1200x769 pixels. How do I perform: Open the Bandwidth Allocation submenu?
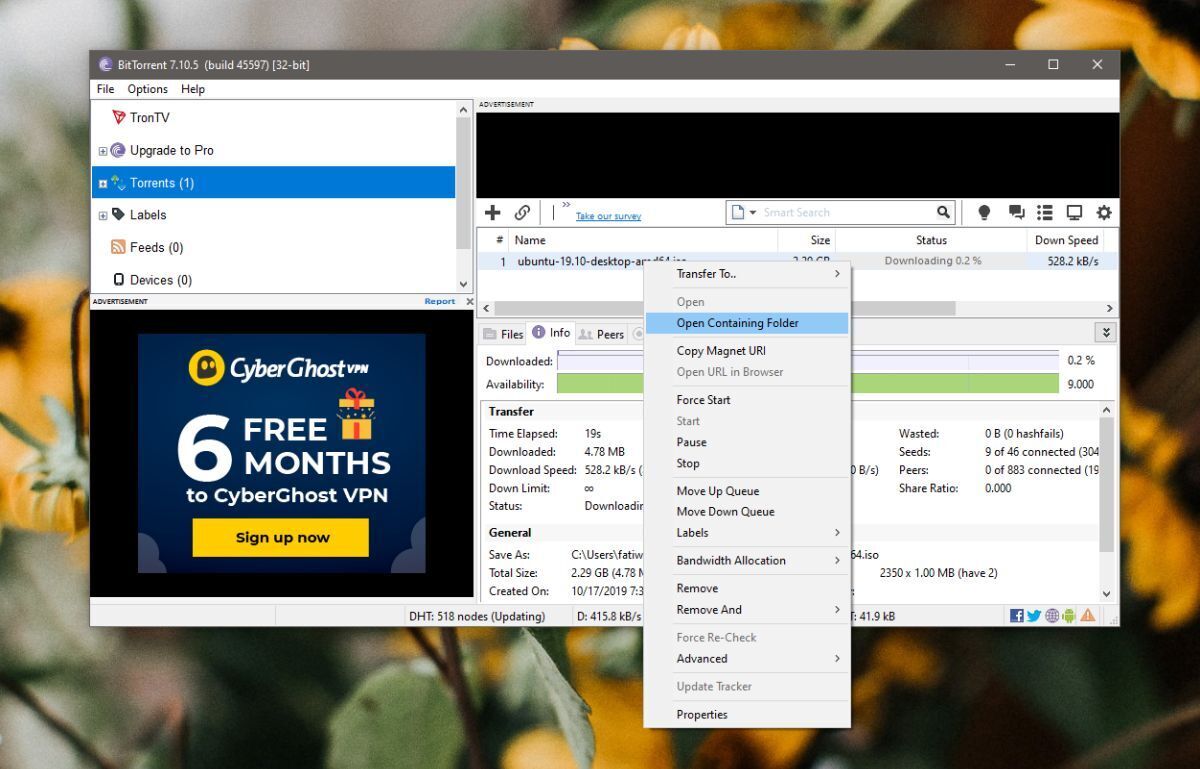click(747, 560)
